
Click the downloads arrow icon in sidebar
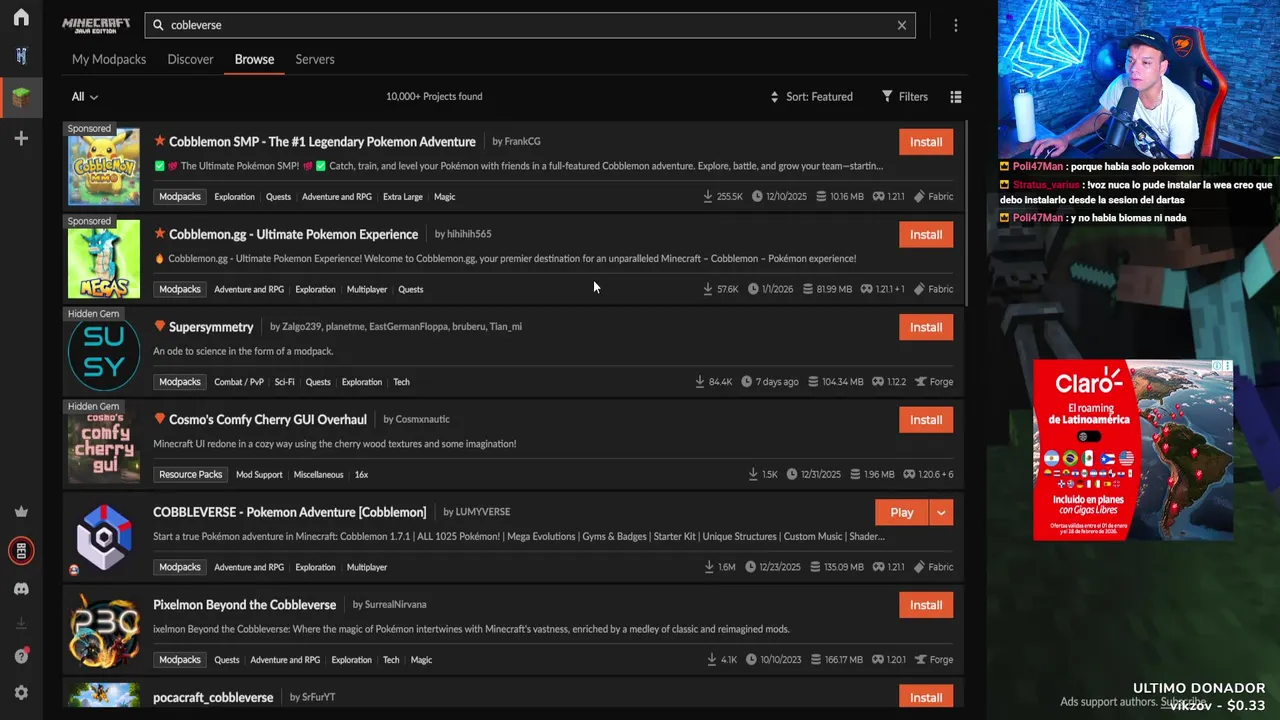21,623
